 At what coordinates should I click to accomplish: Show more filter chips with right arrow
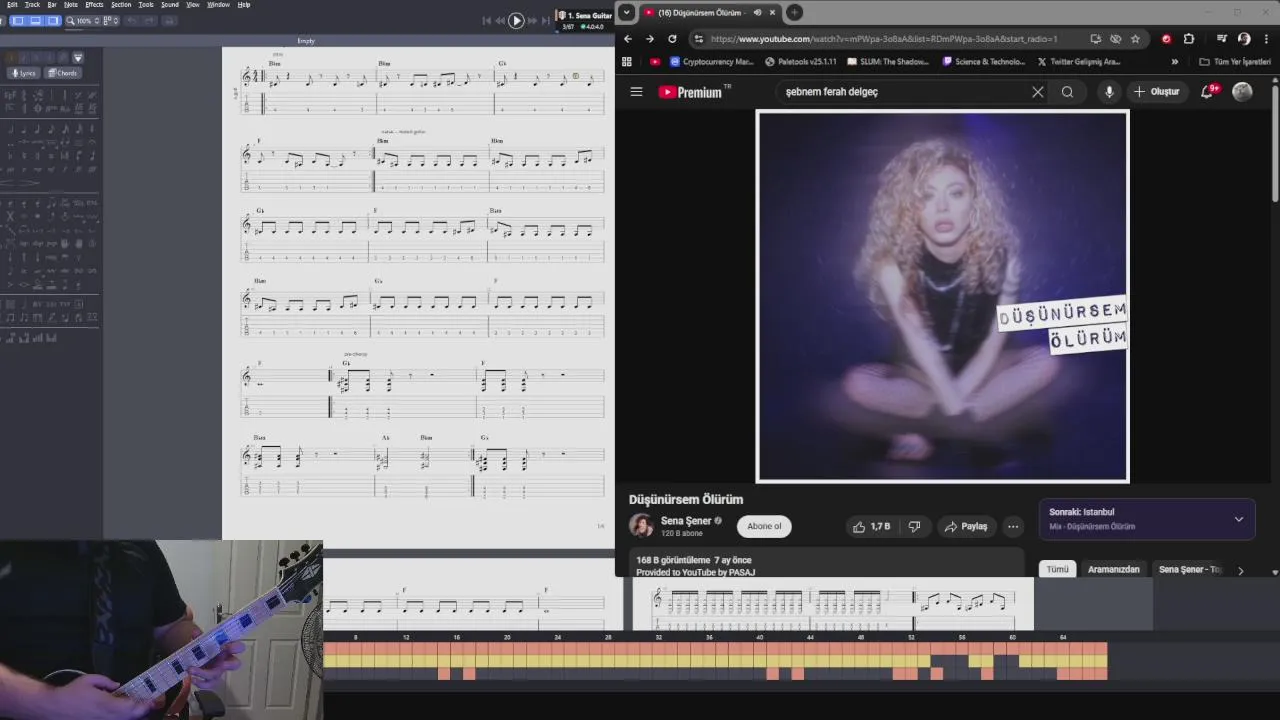pos(1241,571)
